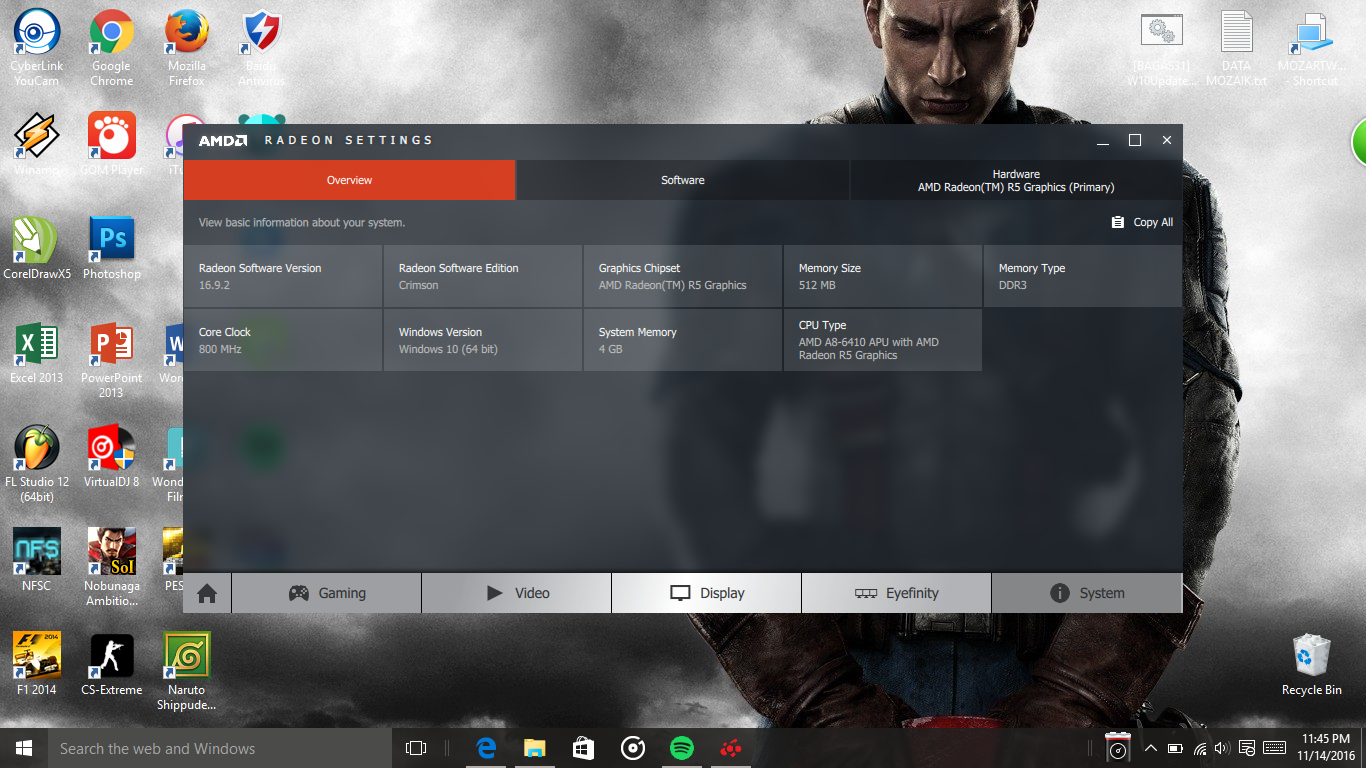Select the Winamp desktop icon

tap(36, 143)
